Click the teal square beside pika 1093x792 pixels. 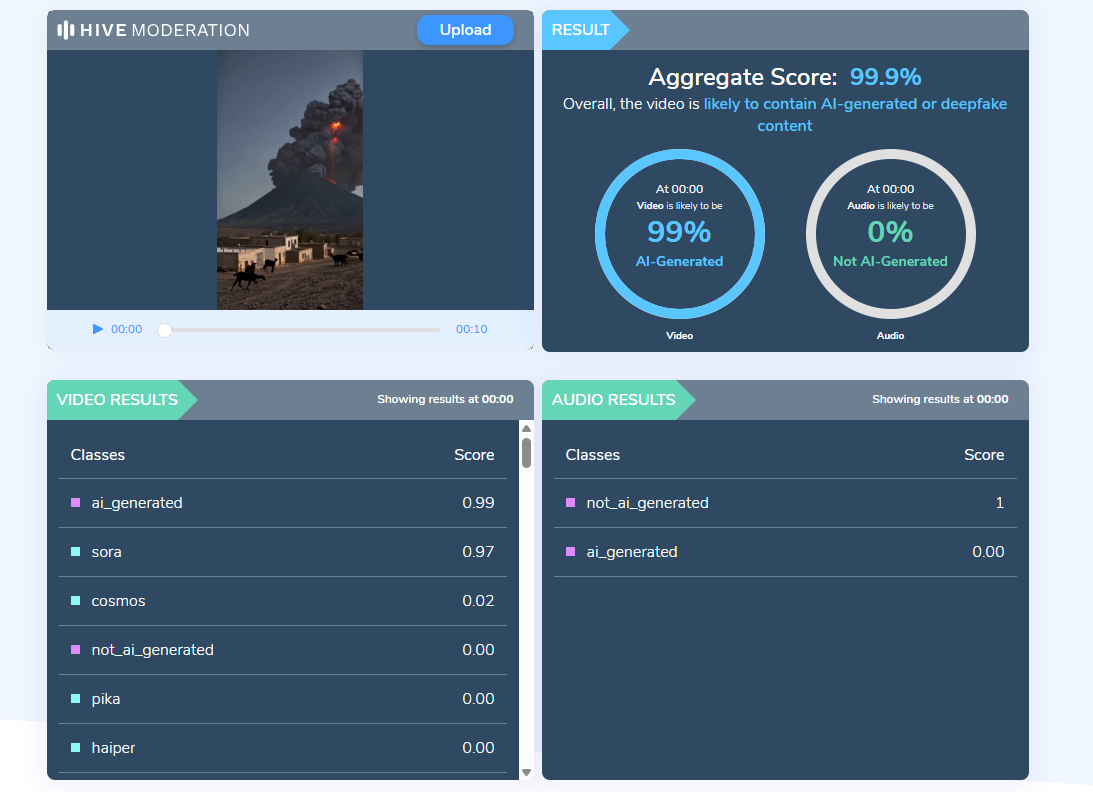76,699
